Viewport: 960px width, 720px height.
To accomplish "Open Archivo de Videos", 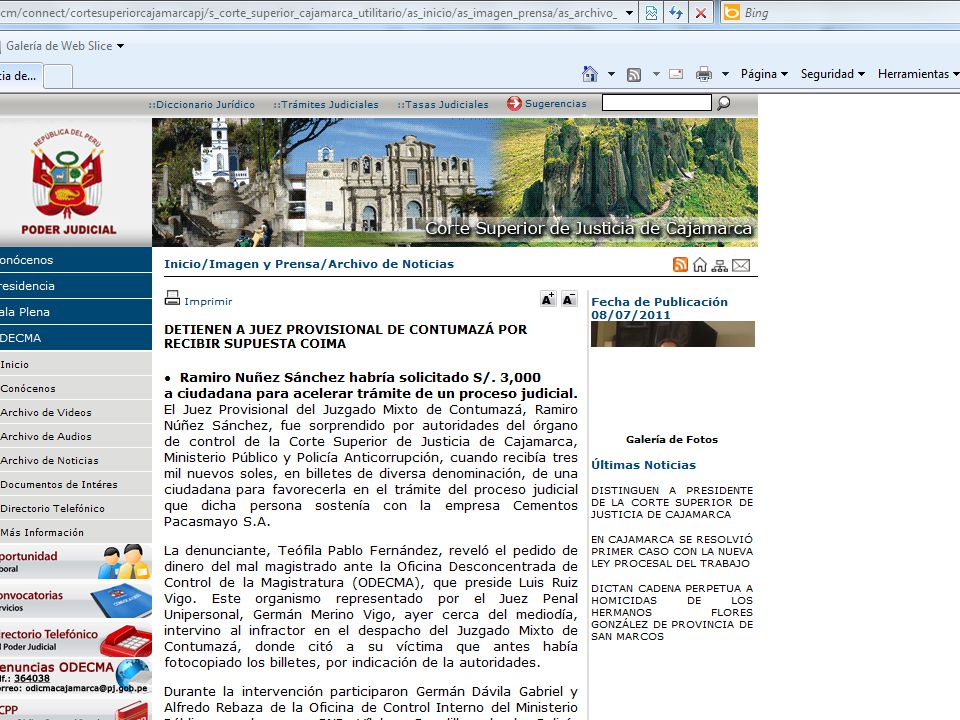I will pyautogui.click(x=76, y=412).
